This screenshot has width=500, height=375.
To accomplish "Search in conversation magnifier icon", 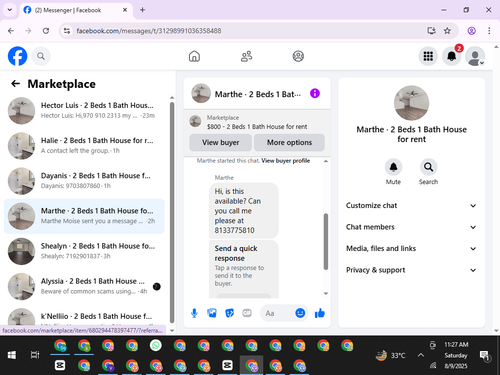I will point(428,167).
